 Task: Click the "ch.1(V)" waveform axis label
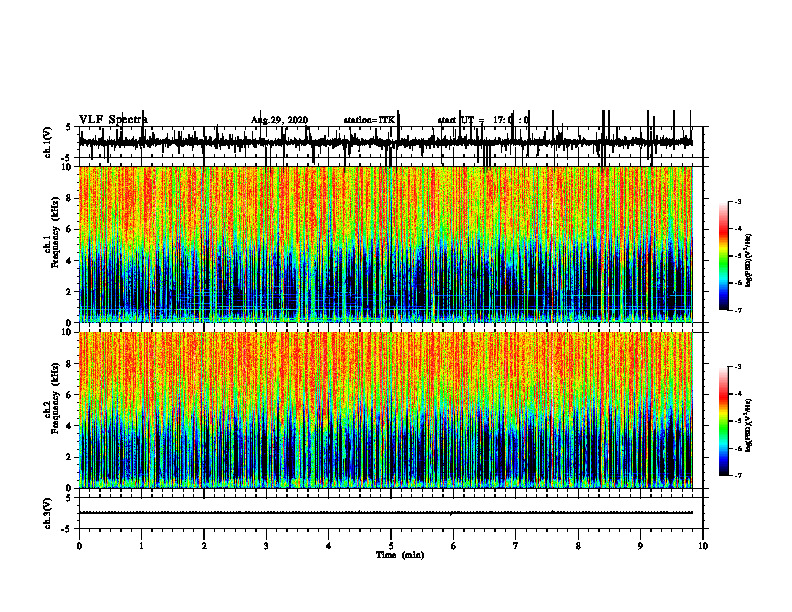pos(48,142)
